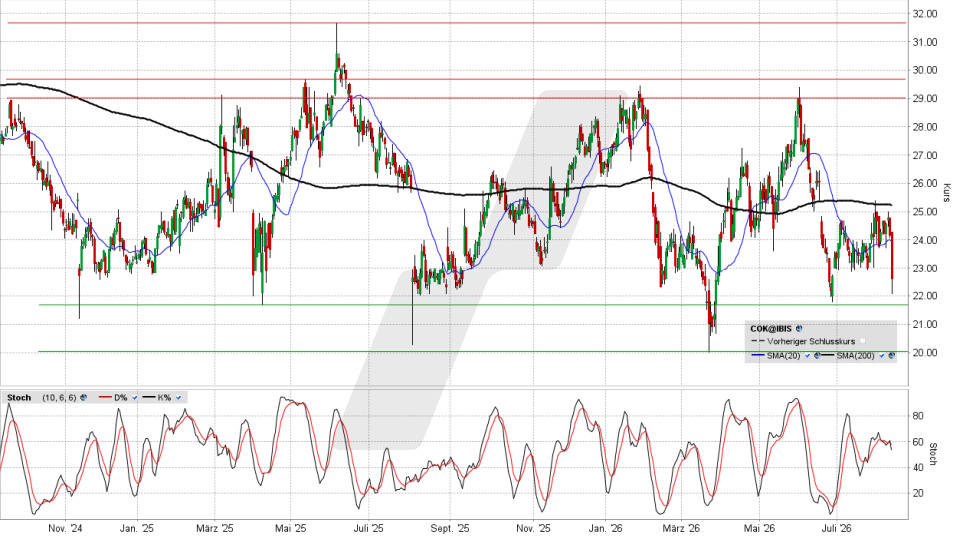Click the K% legend label

coord(164,398)
